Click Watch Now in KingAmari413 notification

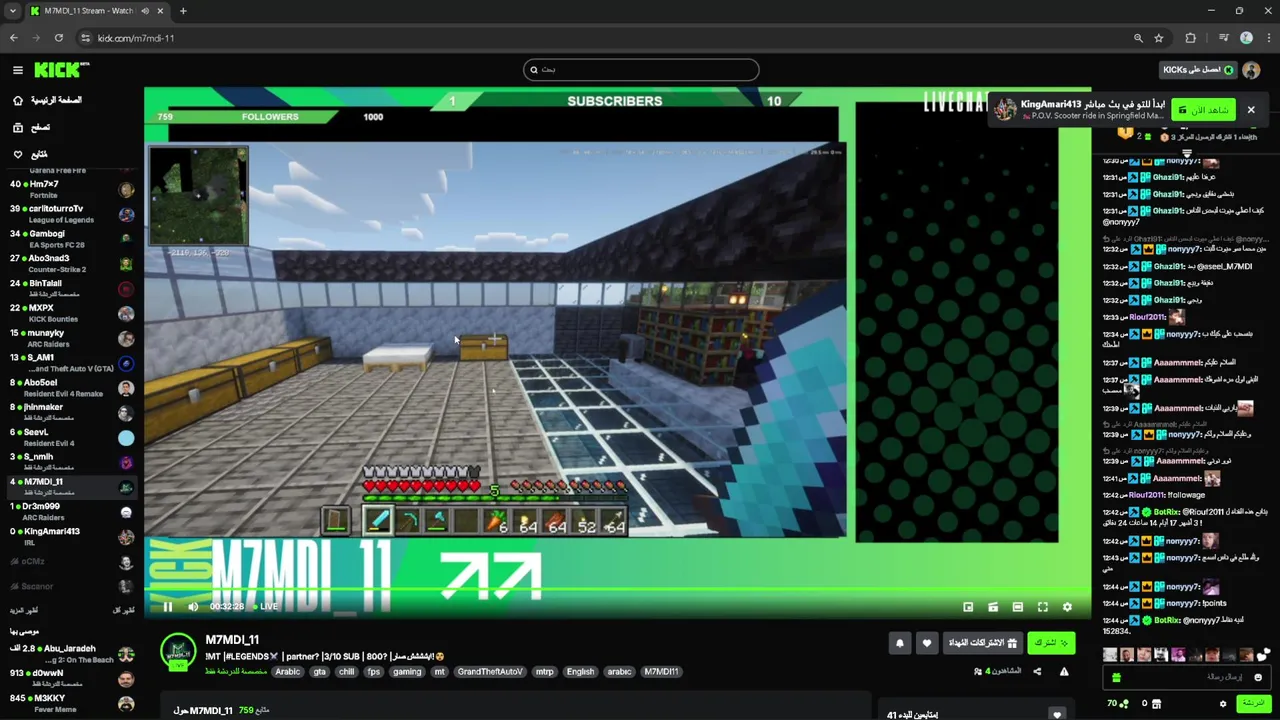(1205, 110)
